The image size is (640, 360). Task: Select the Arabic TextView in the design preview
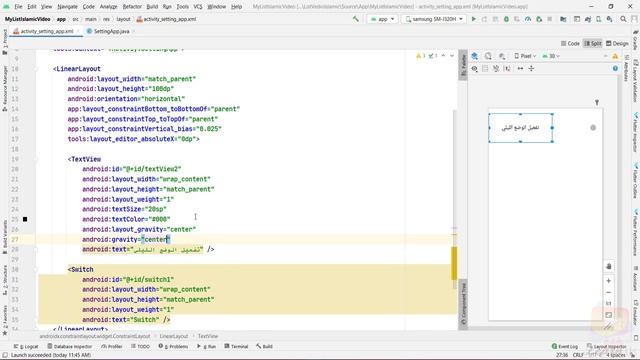point(520,128)
